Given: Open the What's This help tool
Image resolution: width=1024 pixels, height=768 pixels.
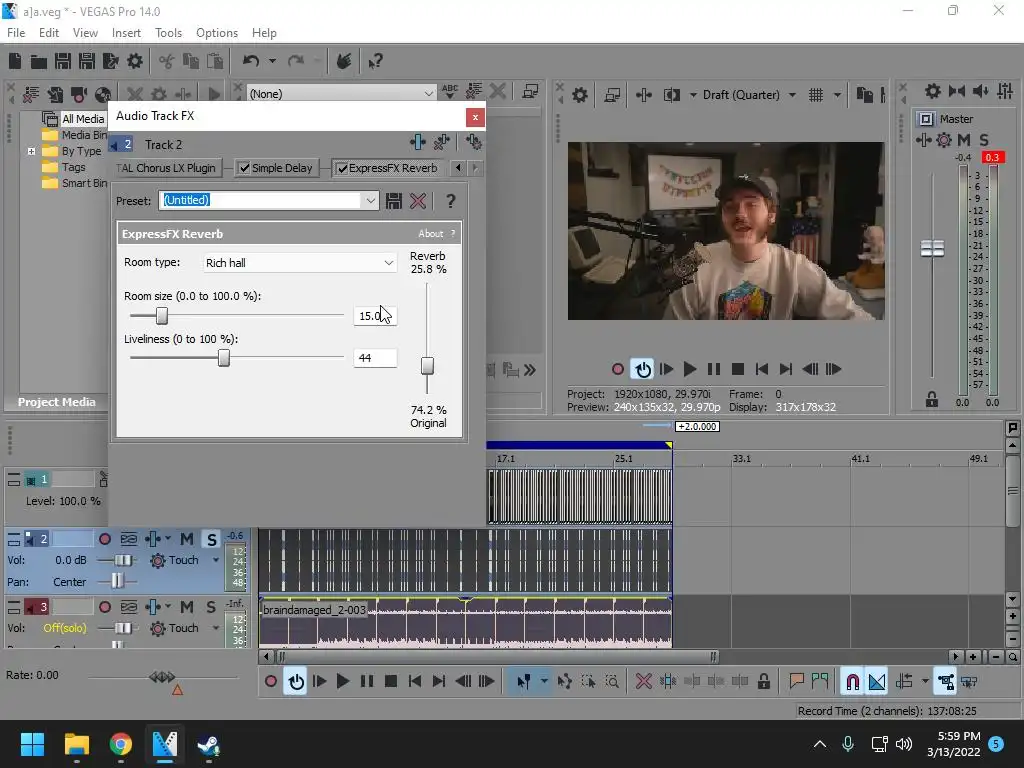Looking at the screenshot, I should 375,61.
